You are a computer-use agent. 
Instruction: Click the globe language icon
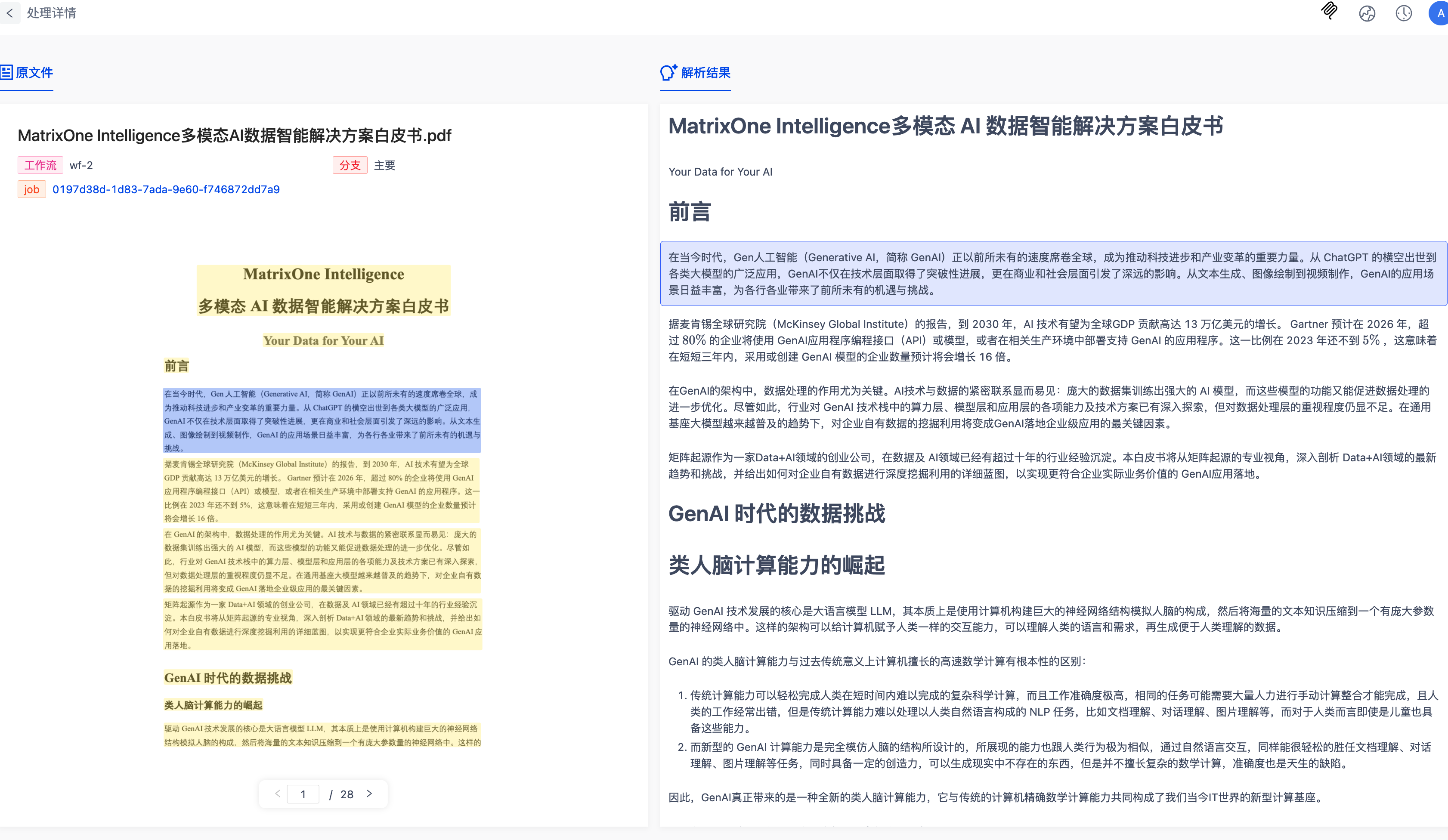[1367, 13]
